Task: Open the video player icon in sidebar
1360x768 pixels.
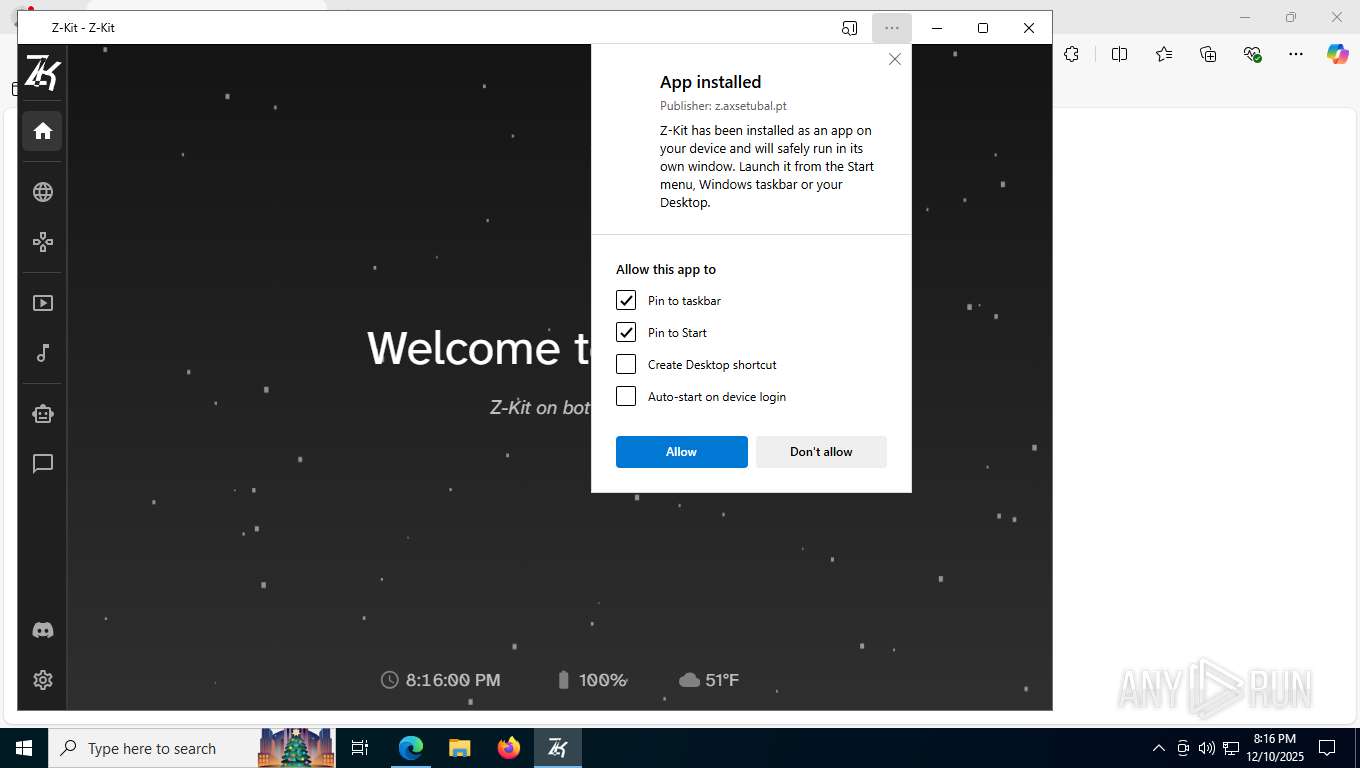Action: point(42,303)
